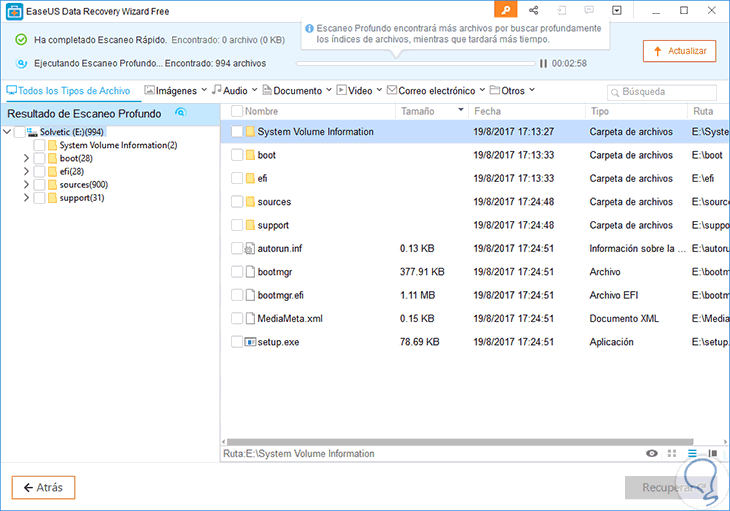
Task: Collapse the Solvetic (E:) tree node
Action: [x=7, y=132]
